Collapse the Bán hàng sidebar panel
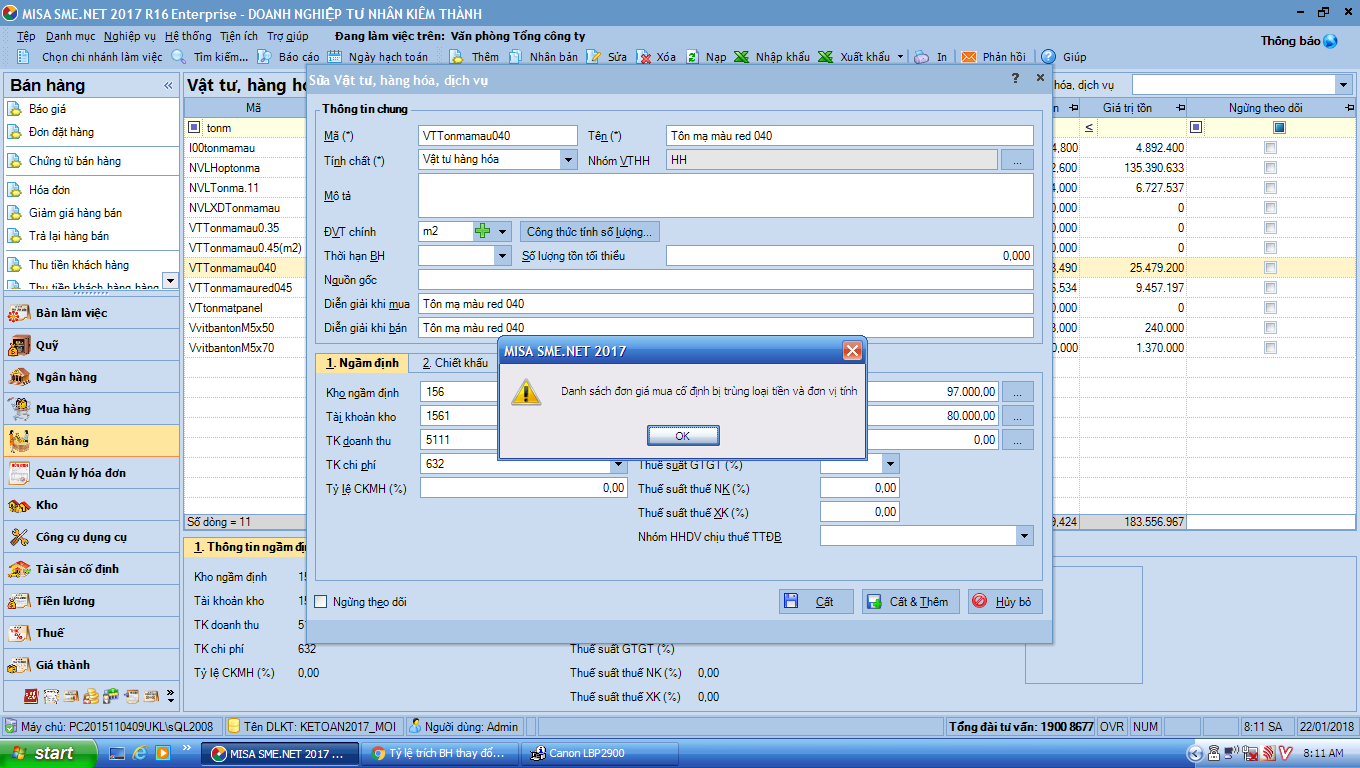Screen dimensions: 1360x768 click(168, 86)
